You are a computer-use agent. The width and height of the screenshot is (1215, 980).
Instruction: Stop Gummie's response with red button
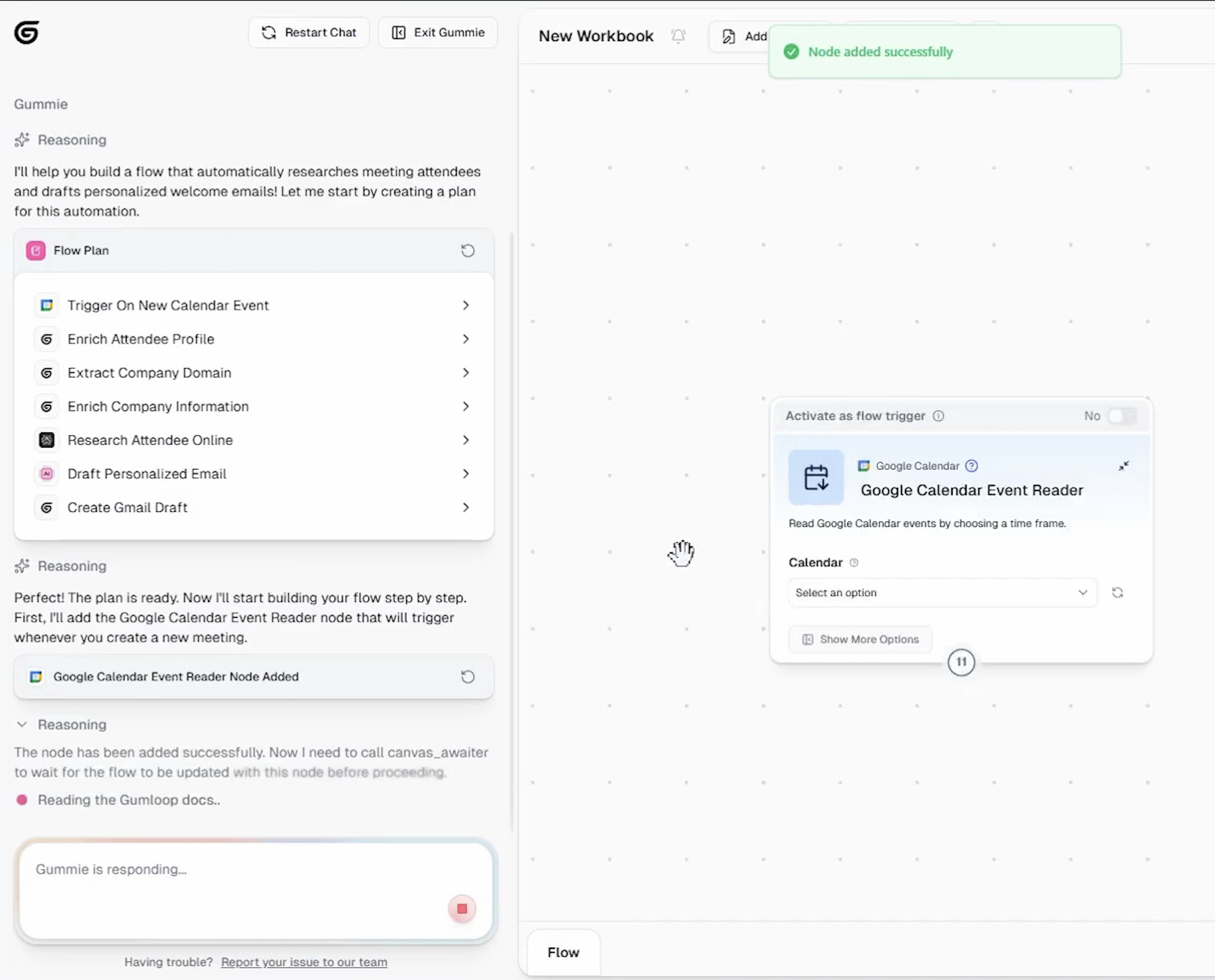pos(462,909)
